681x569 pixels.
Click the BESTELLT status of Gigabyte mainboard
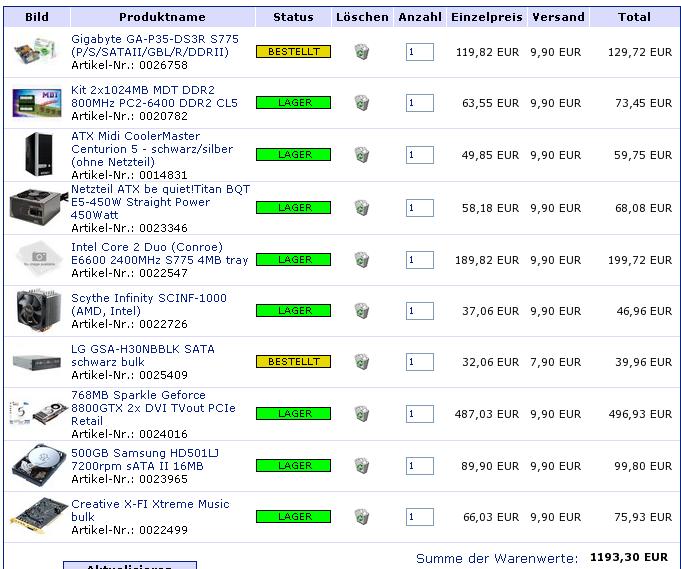pyautogui.click(x=294, y=52)
